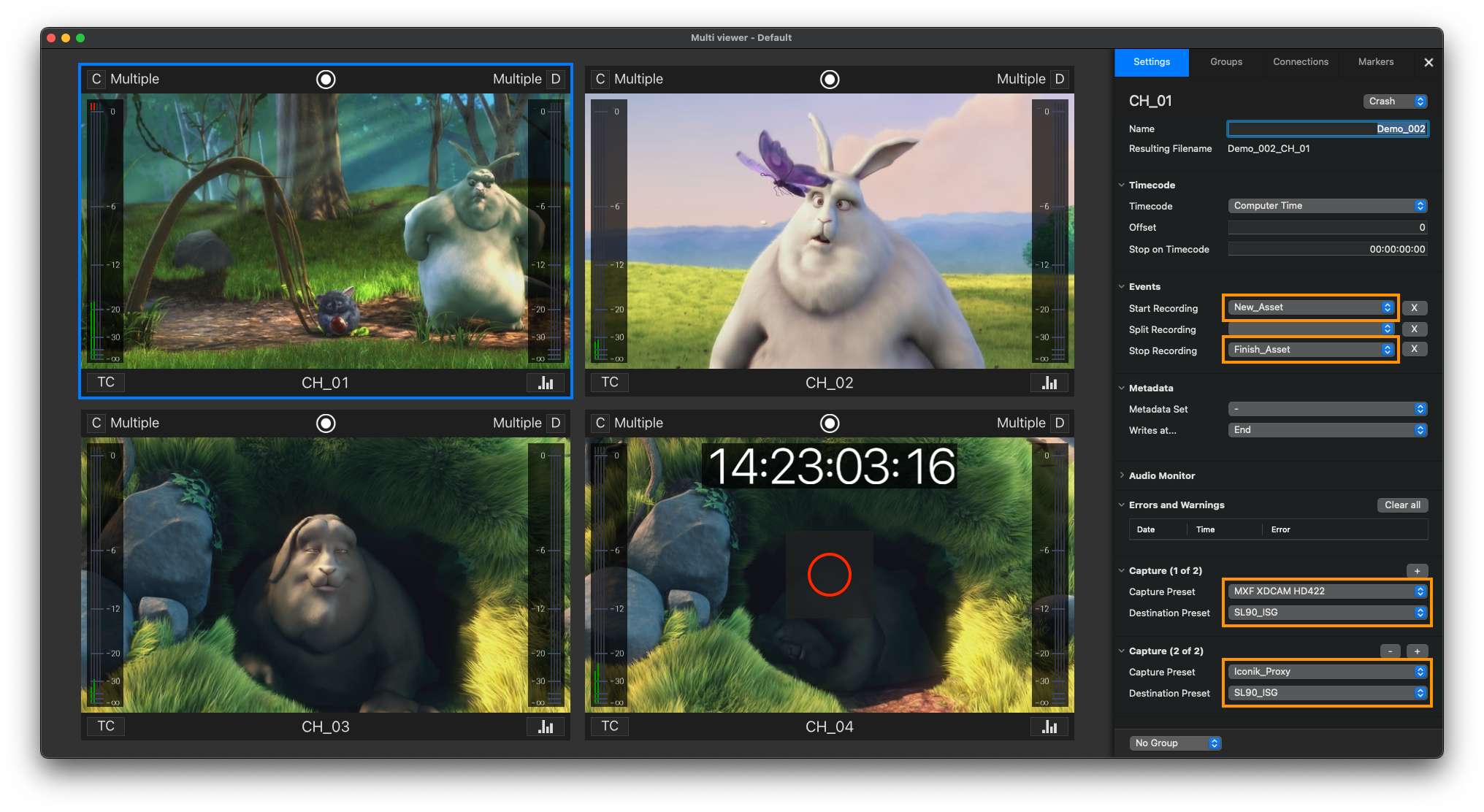Click the D icon on CH_03 header
This screenshot has width=1484, height=812.
556,423
